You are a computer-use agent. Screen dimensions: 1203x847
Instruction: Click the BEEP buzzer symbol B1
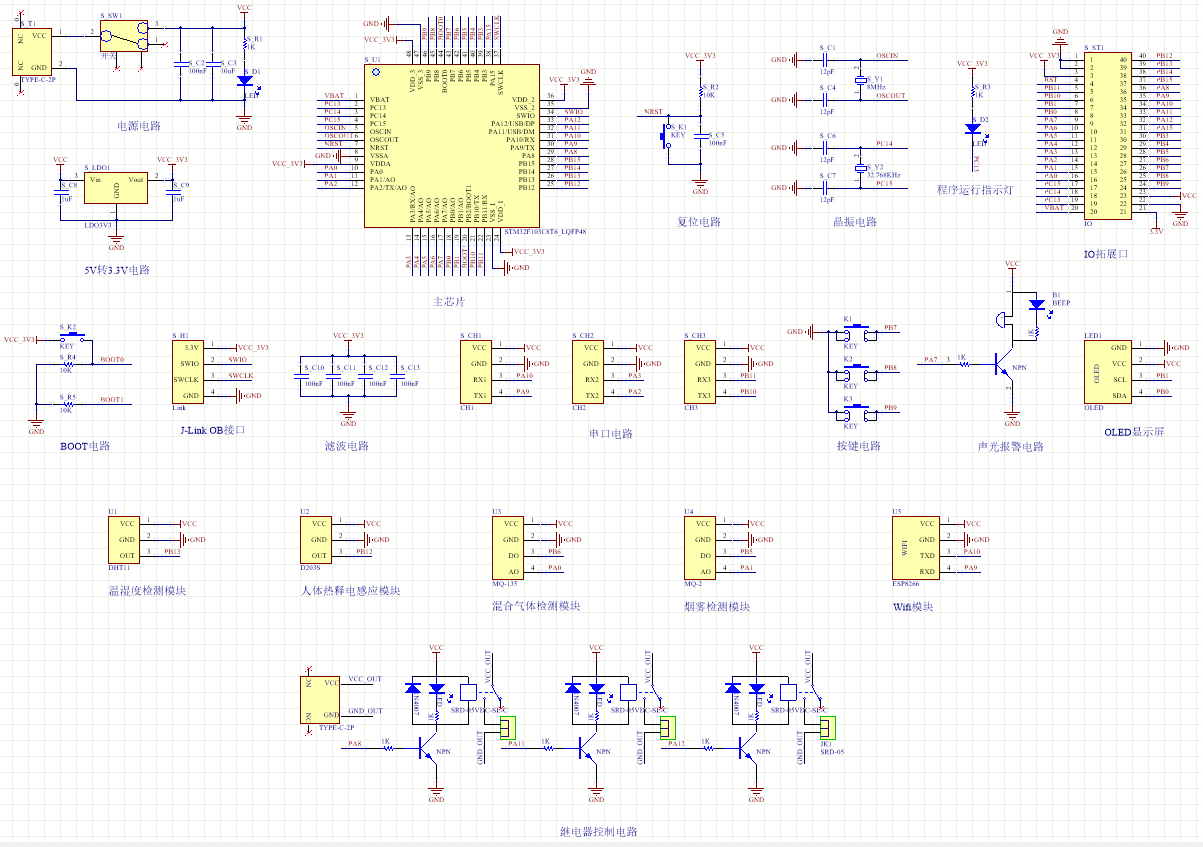[1002, 319]
